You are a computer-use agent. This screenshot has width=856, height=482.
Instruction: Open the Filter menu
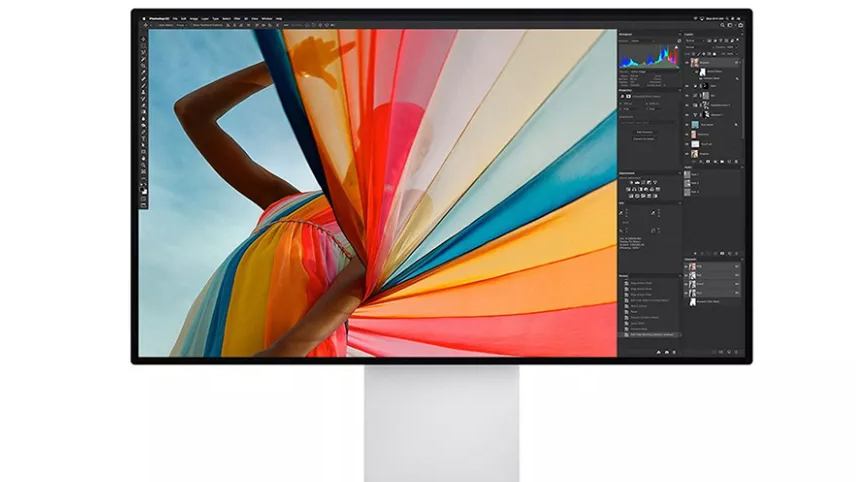[x=237, y=19]
